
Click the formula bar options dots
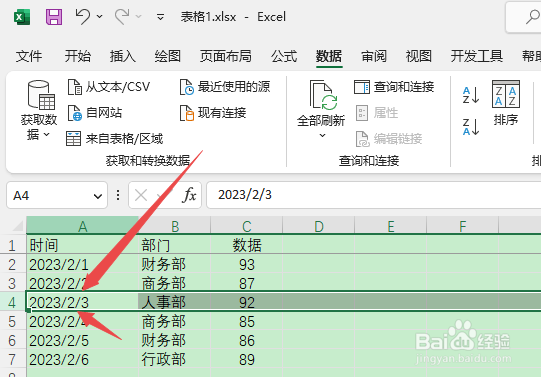(x=118, y=195)
